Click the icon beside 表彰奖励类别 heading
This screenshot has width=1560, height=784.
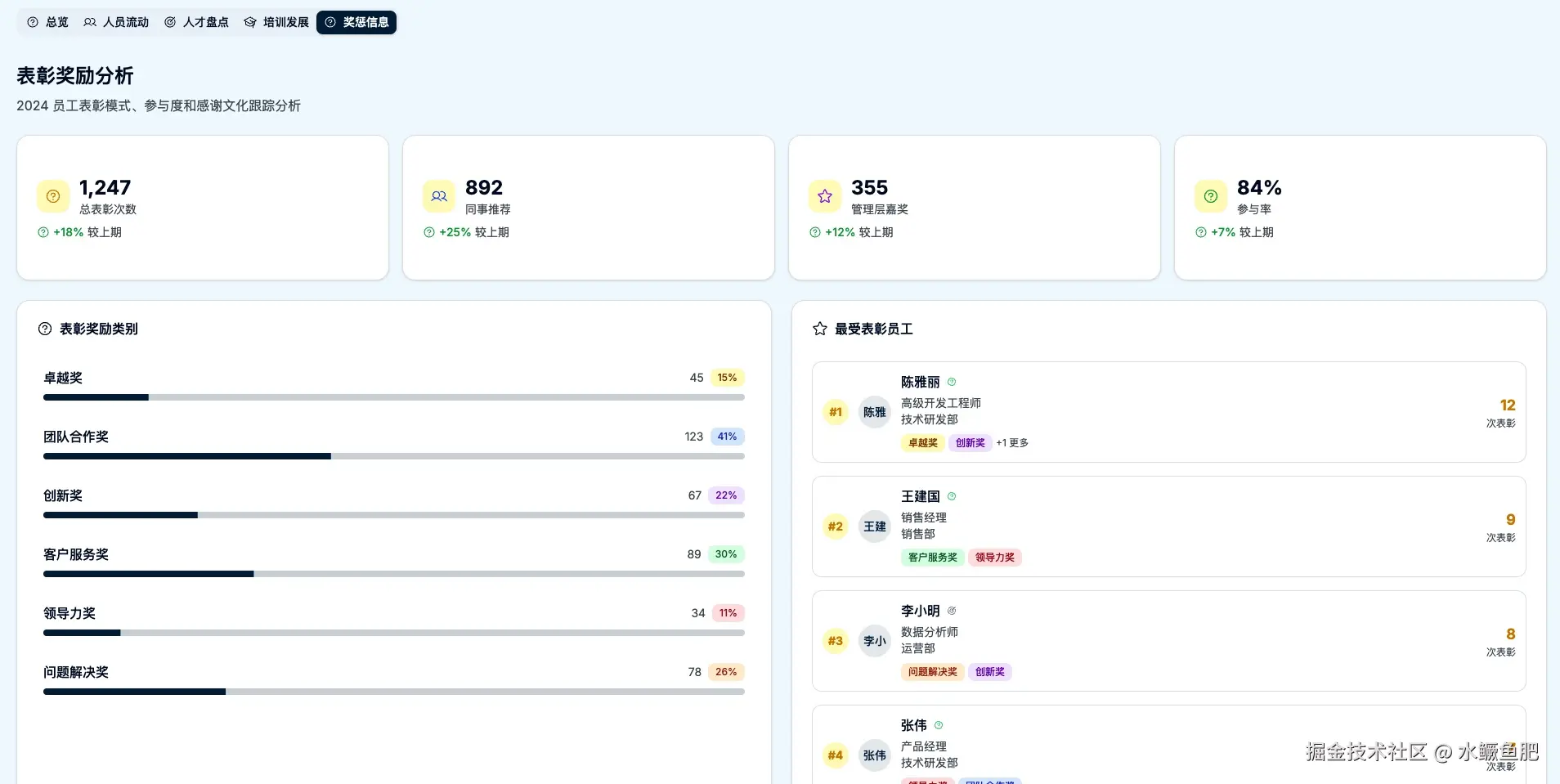click(44, 329)
